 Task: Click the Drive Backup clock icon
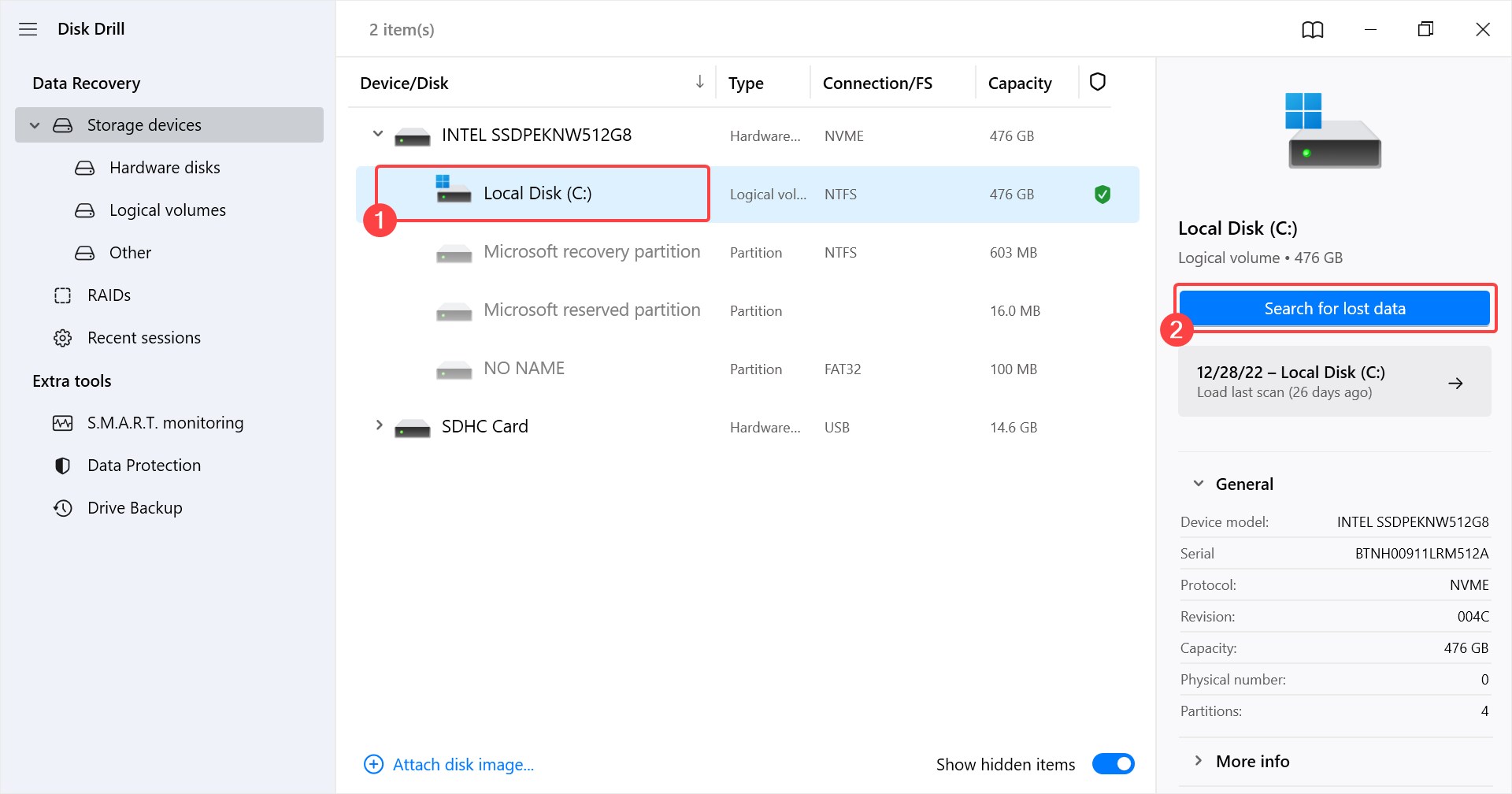pos(63,508)
